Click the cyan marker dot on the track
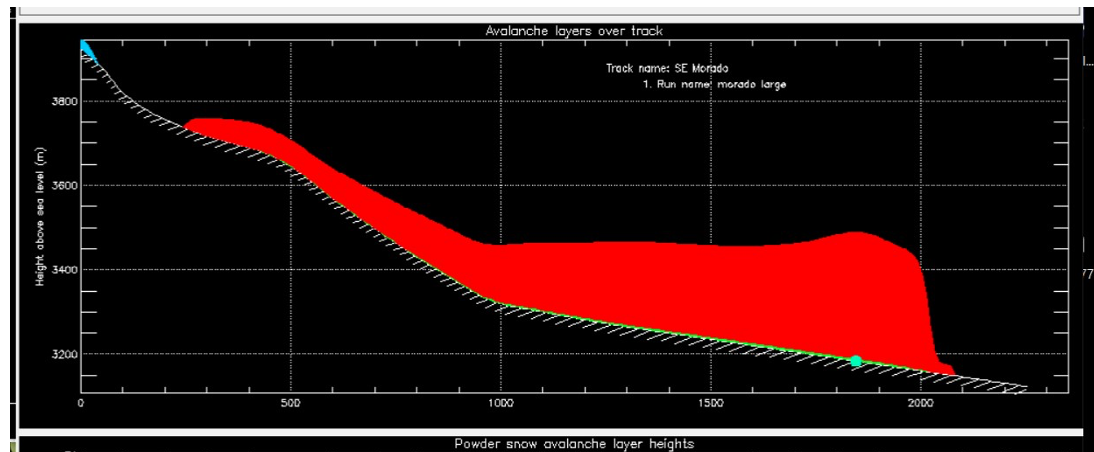 [856, 360]
